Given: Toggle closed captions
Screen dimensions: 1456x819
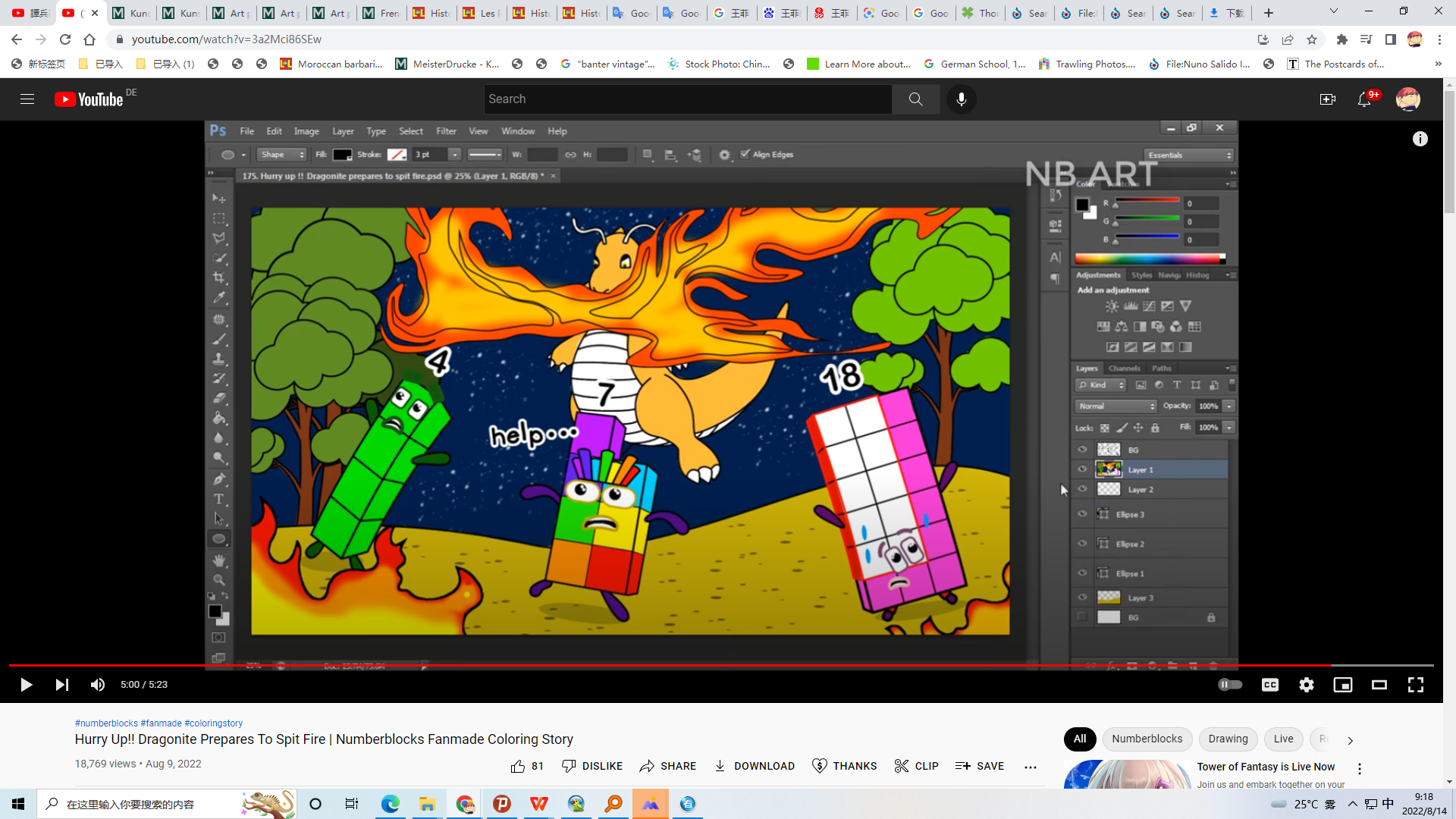Looking at the screenshot, I should pos(1269,685).
